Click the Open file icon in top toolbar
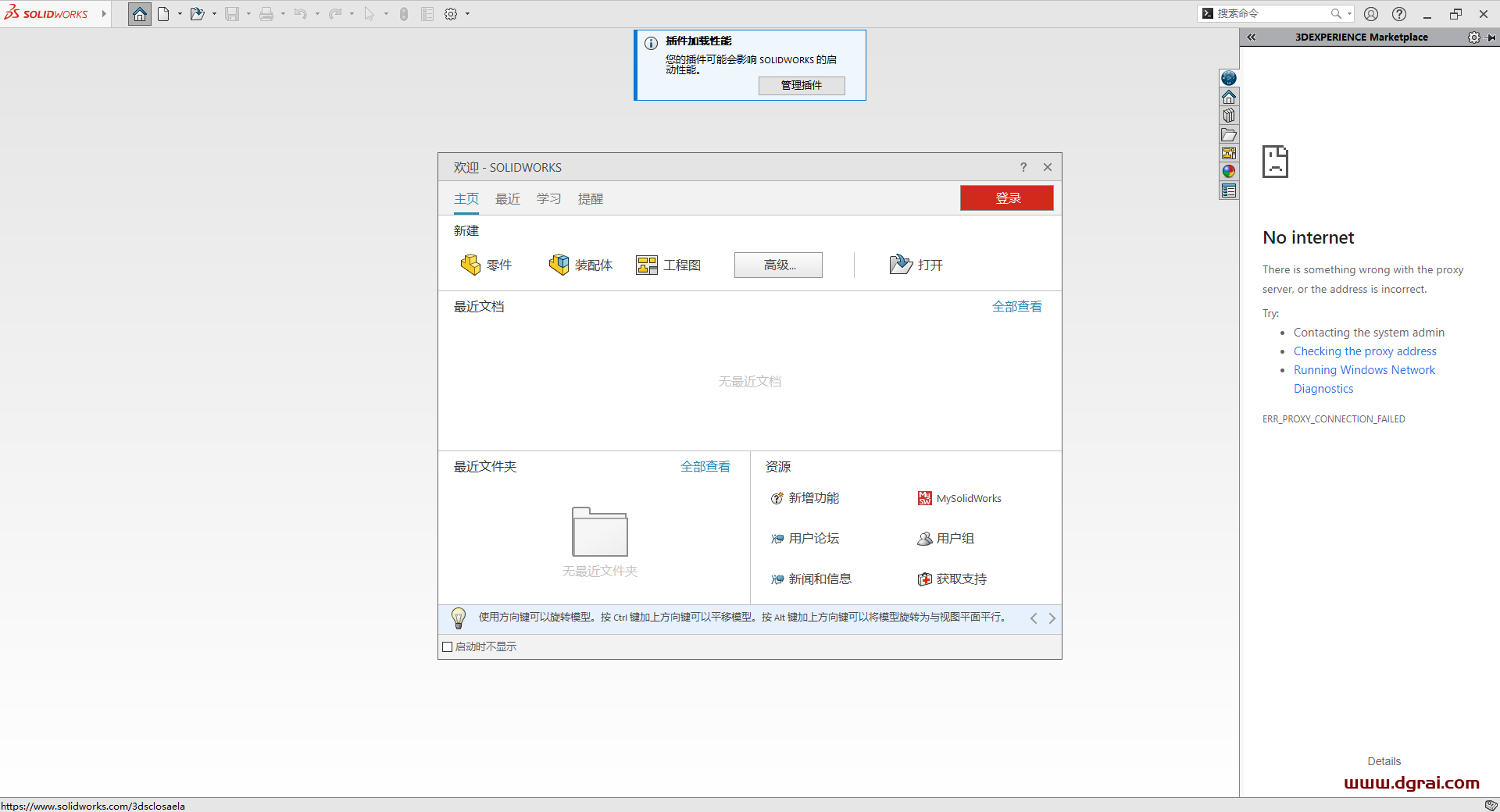Screen dimensions: 1500x812 click(x=197, y=14)
